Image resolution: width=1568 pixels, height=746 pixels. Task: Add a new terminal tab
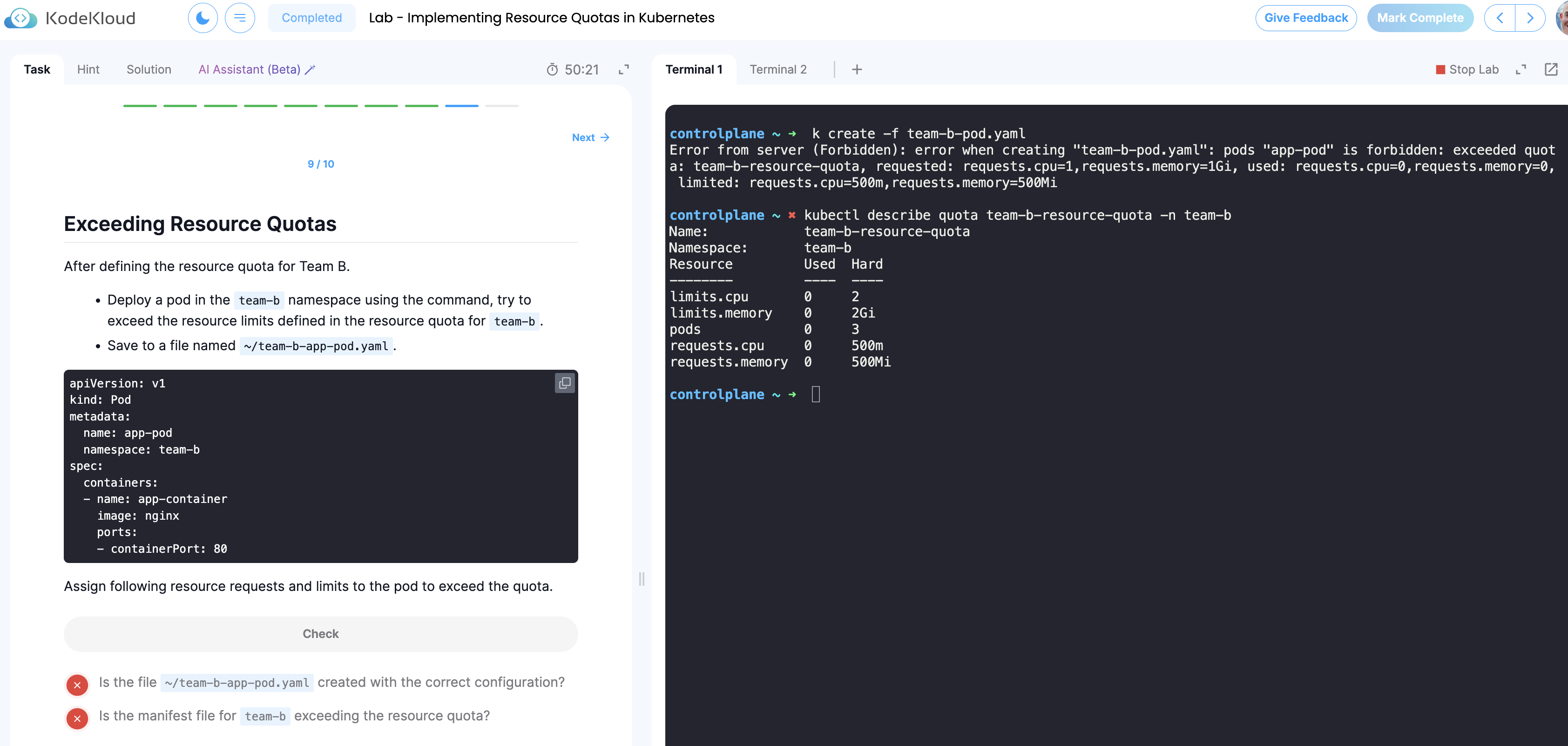click(857, 69)
